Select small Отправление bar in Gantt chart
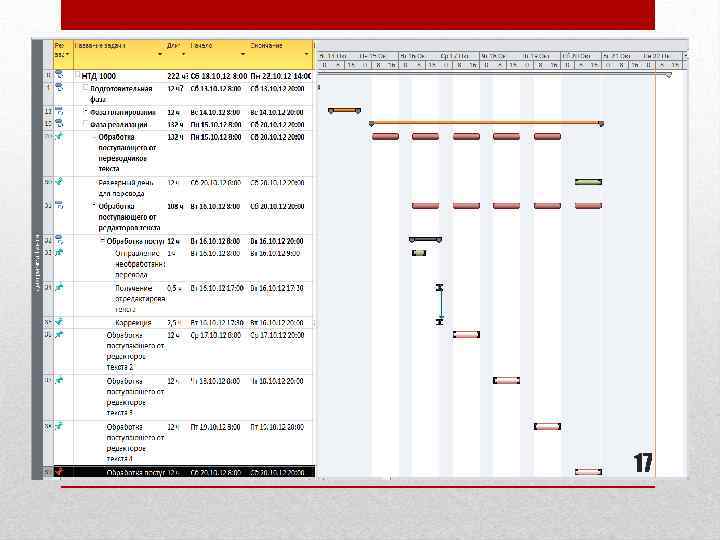The width and height of the screenshot is (720, 540). [419, 253]
